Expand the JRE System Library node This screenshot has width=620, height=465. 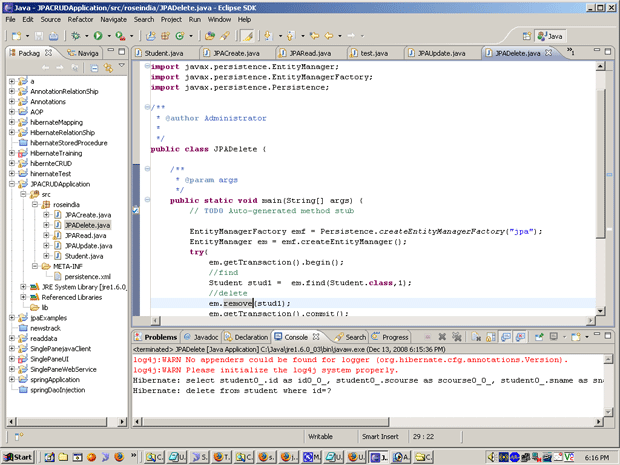(23, 287)
